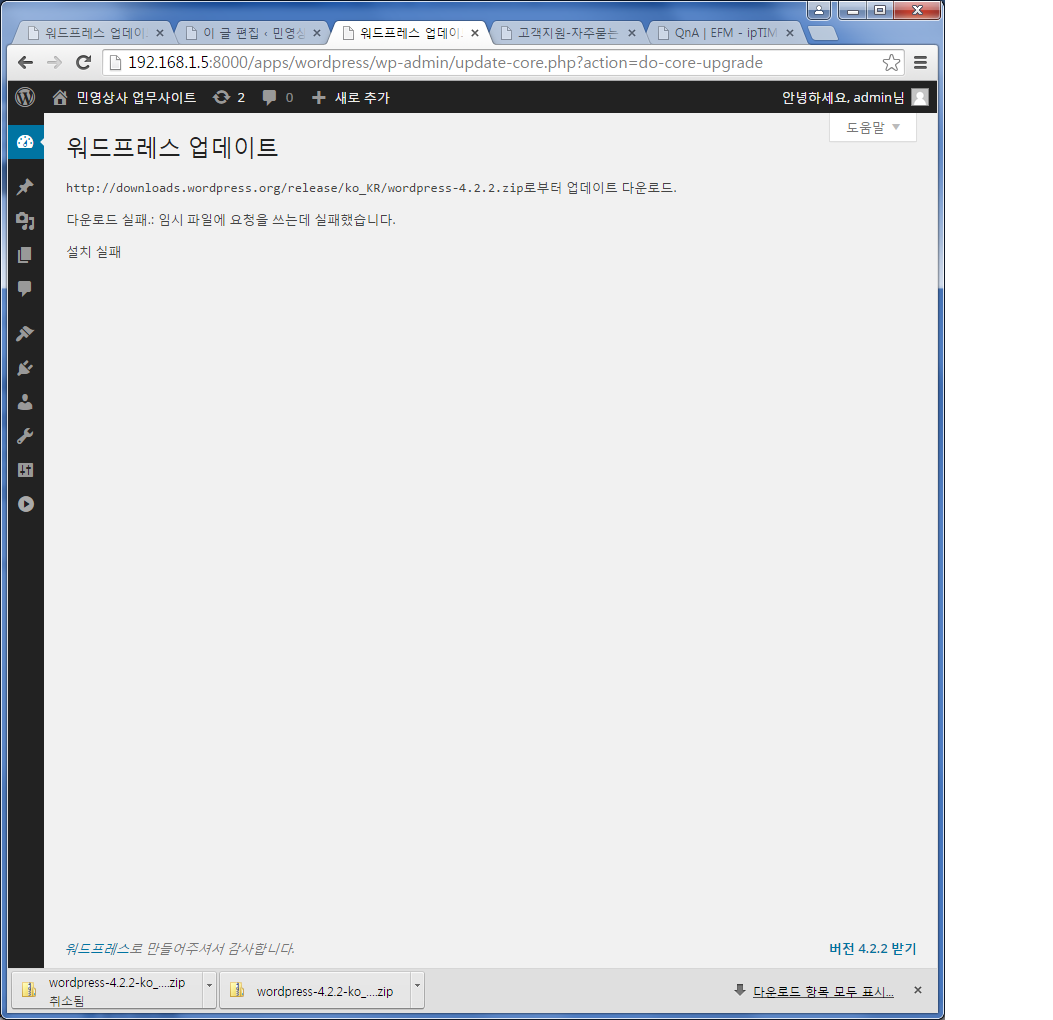Open the Media library sidebar icon
This screenshot has width=1053, height=1020.
pyautogui.click(x=25, y=221)
